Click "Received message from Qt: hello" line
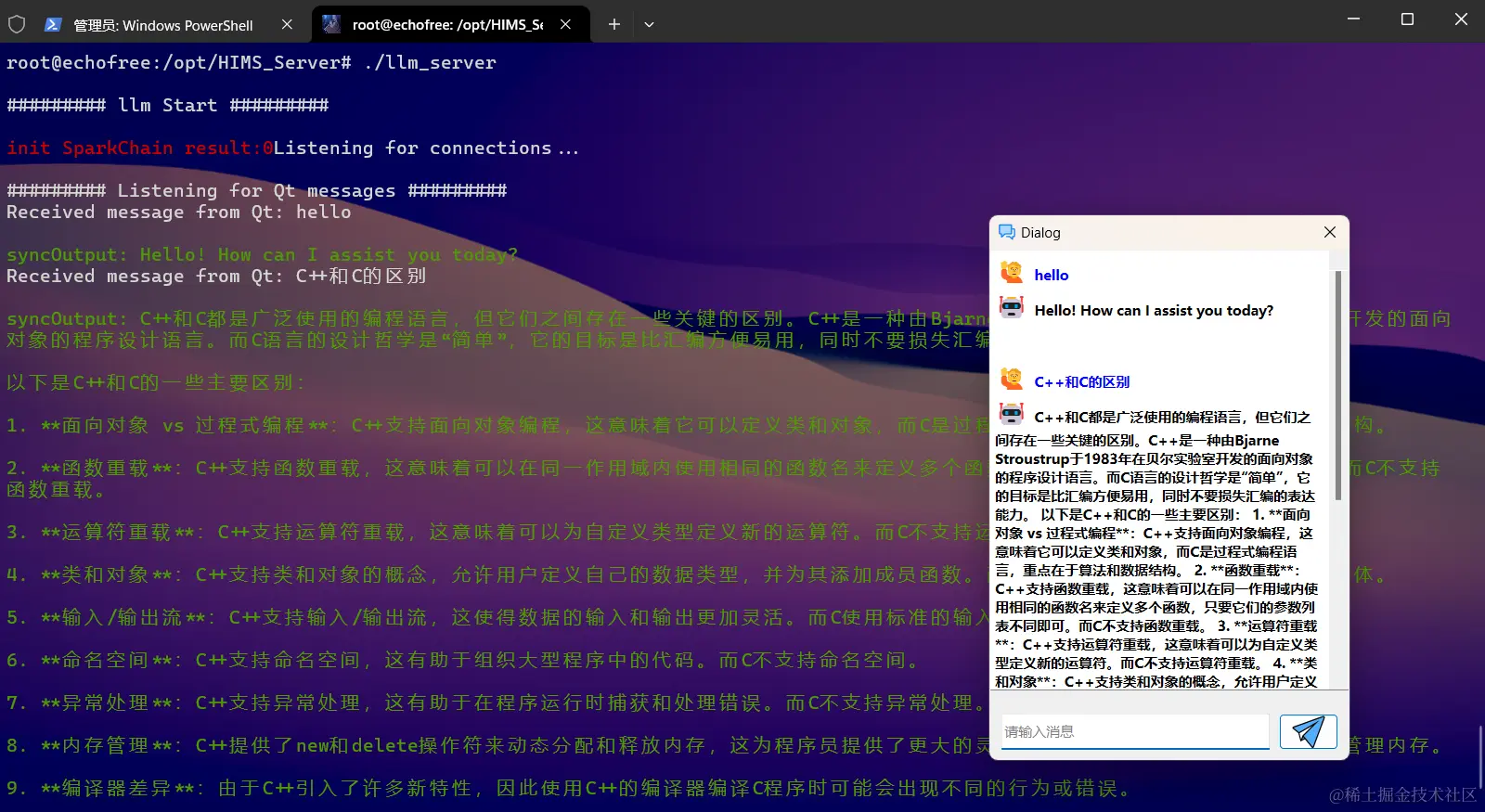The width and height of the screenshot is (1485, 812). tap(179, 212)
